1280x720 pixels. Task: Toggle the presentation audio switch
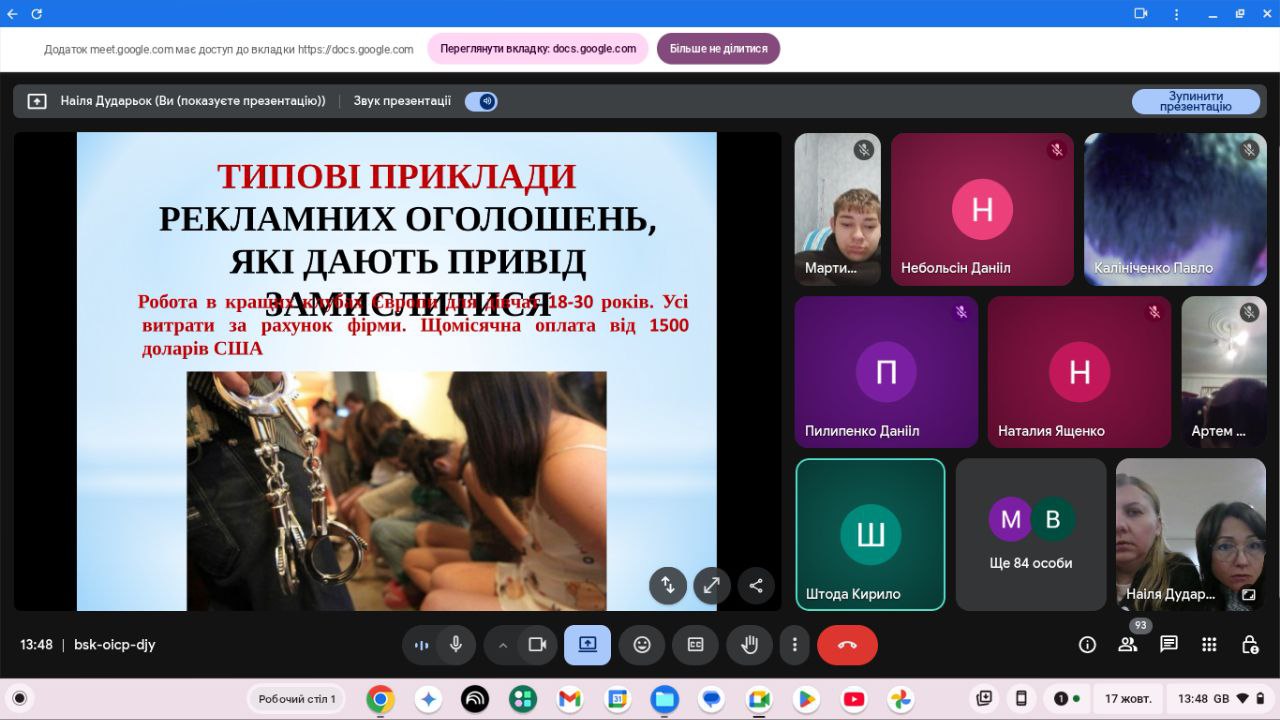(482, 101)
